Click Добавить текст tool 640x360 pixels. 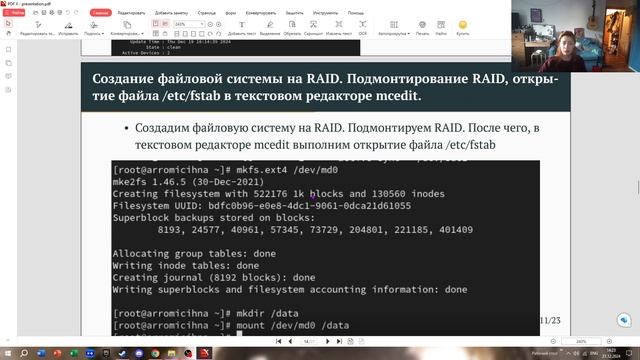coord(242,28)
